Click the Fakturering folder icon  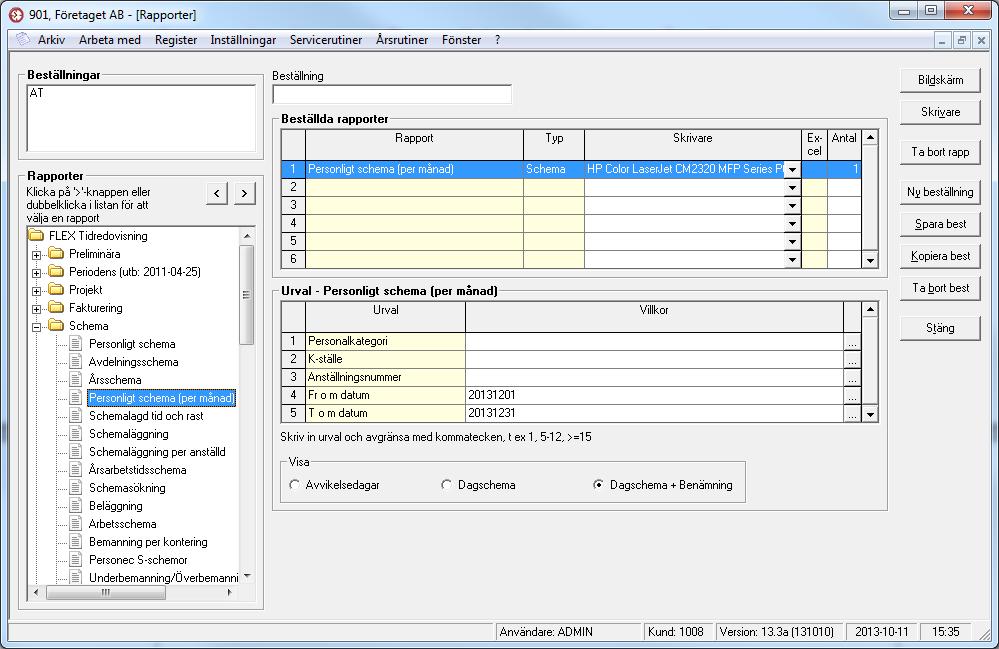point(56,308)
